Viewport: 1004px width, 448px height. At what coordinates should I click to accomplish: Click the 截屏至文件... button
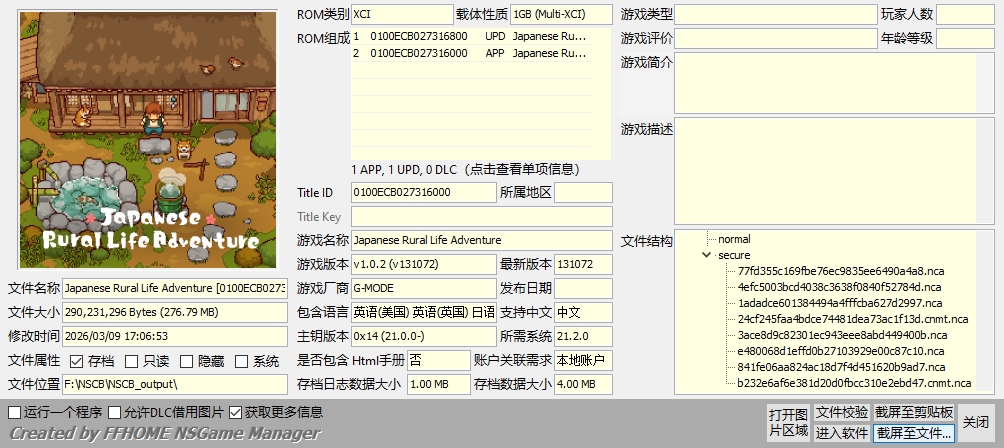pyautogui.click(x=914, y=433)
